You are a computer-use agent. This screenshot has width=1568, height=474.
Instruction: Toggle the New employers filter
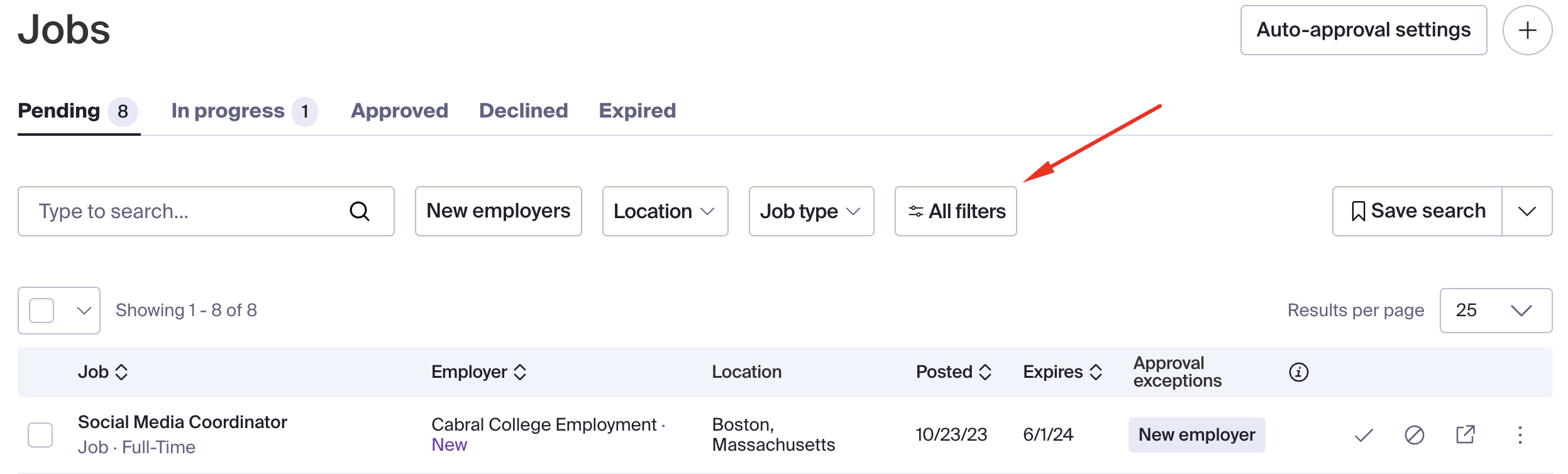point(498,211)
